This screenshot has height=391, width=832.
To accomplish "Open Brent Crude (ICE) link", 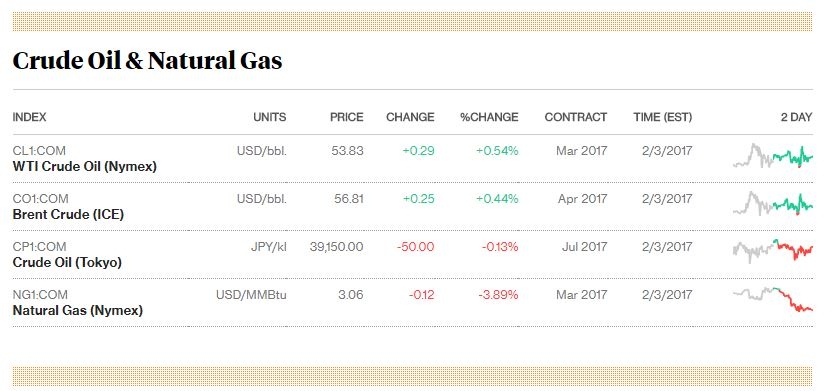I will click(68, 214).
